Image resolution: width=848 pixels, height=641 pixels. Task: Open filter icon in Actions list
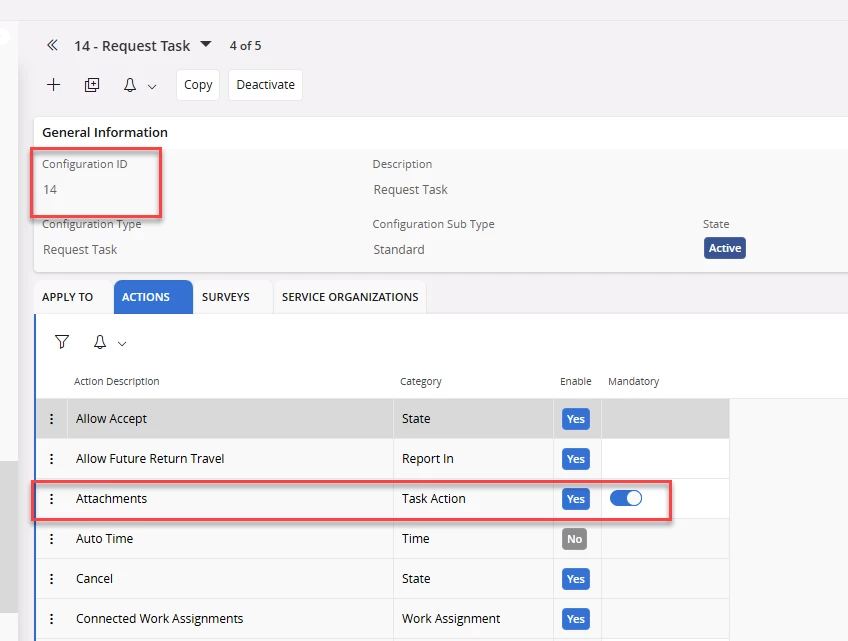62,342
